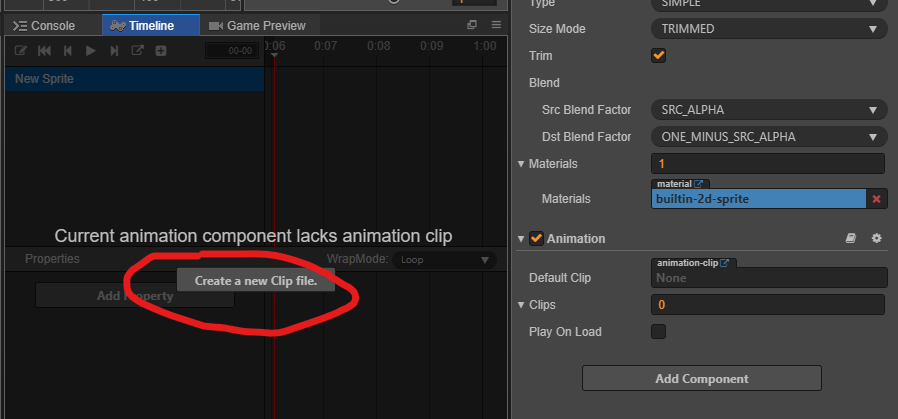
Task: Jump to first frame in Timeline toolbar
Action: click(44, 50)
